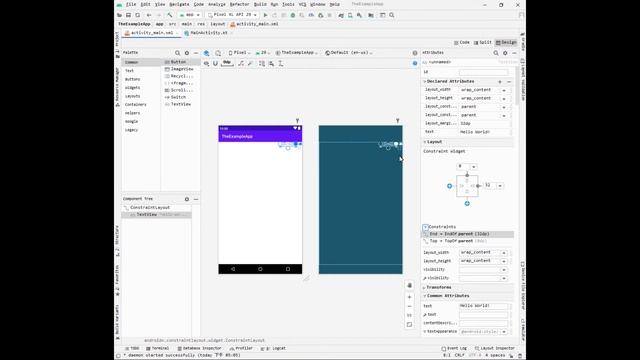Open the app run configuration dropdown
The width and height of the screenshot is (640, 360).
[x=190, y=15]
